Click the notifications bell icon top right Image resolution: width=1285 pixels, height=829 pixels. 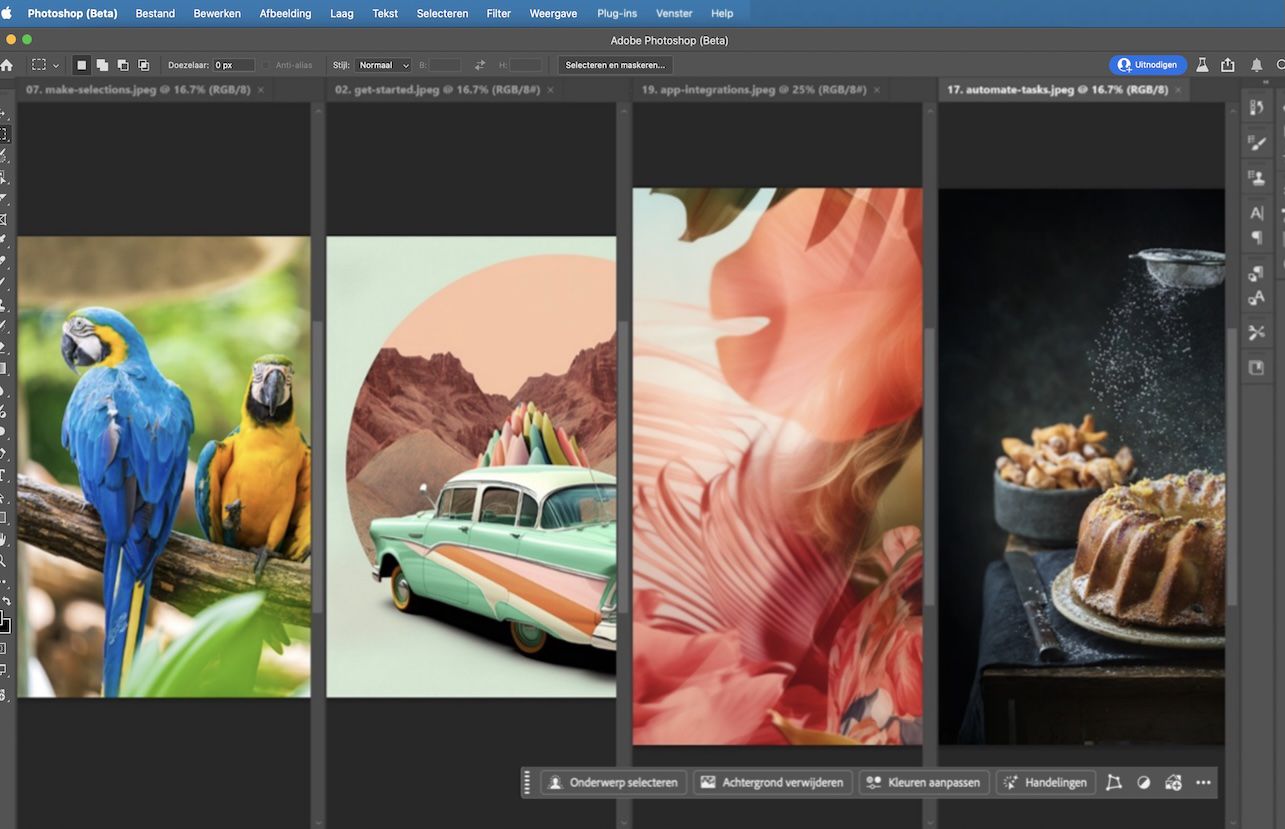[x=1257, y=64]
